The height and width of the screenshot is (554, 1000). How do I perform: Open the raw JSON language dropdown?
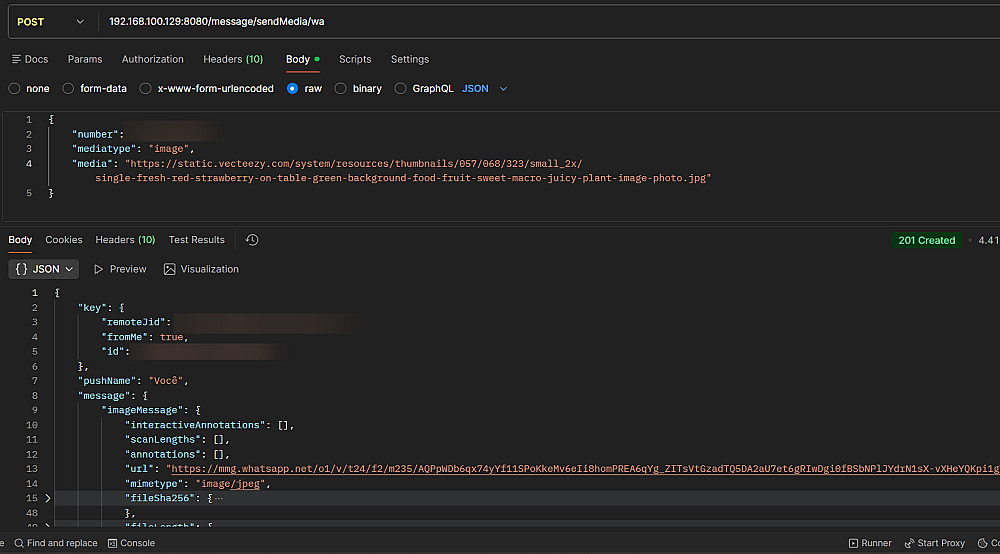point(485,88)
